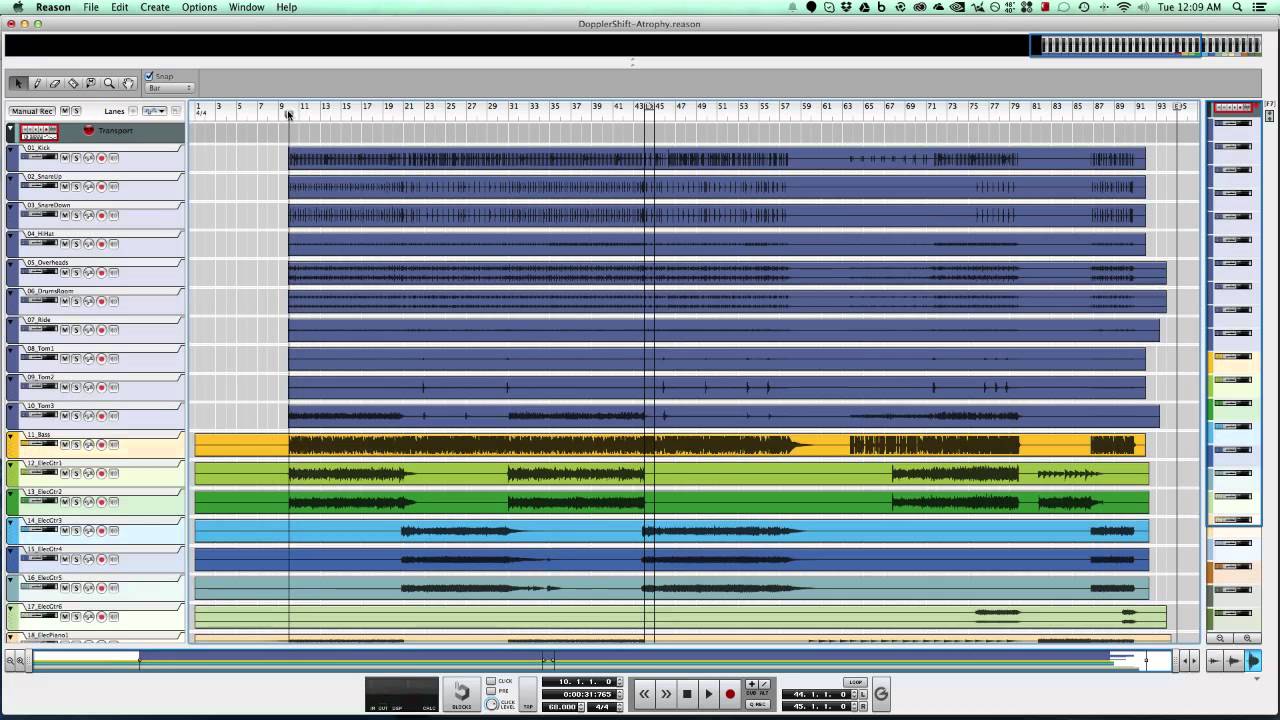Click the red Record transport button
Viewport: 1280px width, 720px height.
[x=730, y=693]
